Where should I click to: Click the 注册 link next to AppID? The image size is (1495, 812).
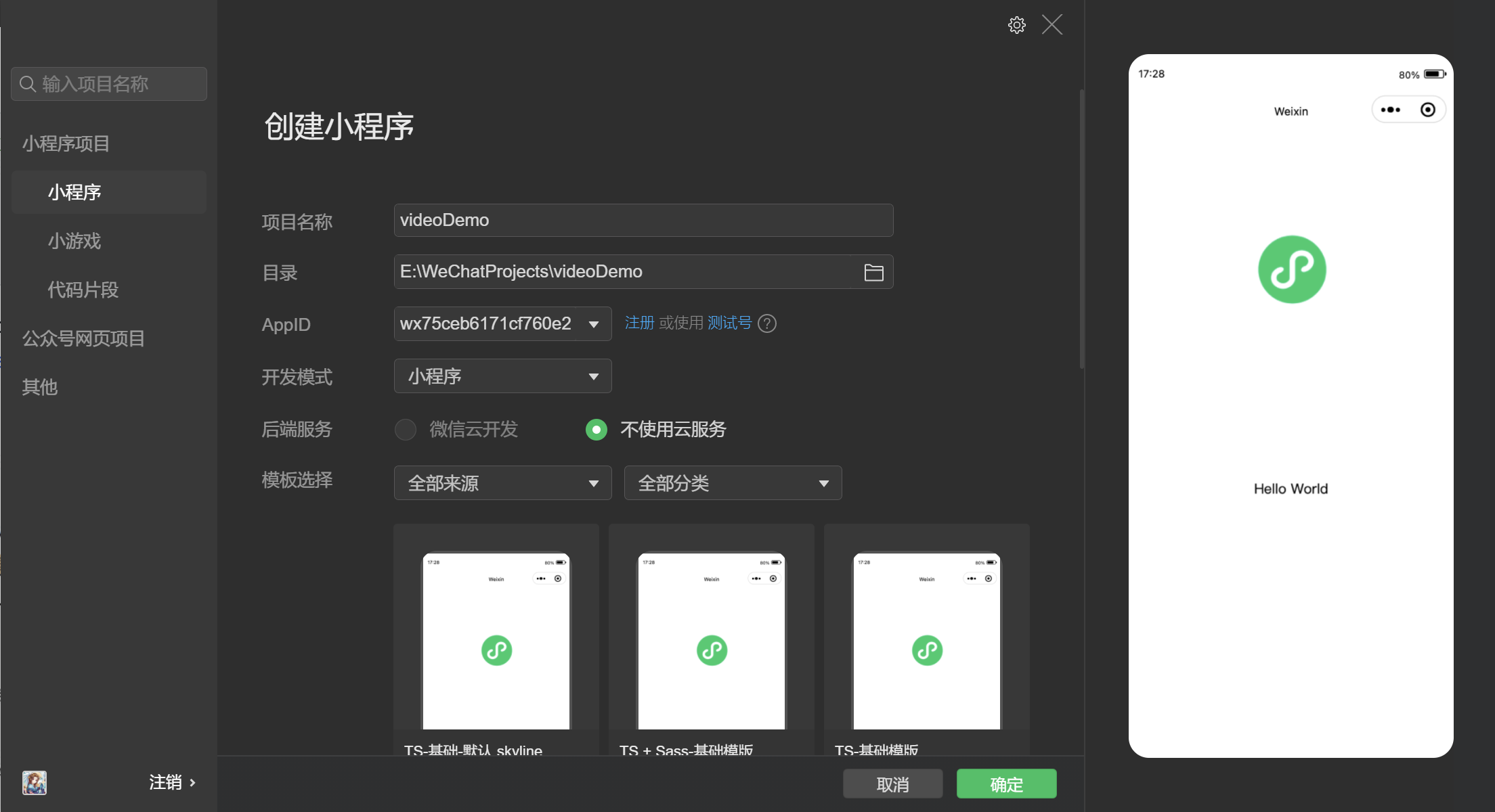click(x=638, y=323)
